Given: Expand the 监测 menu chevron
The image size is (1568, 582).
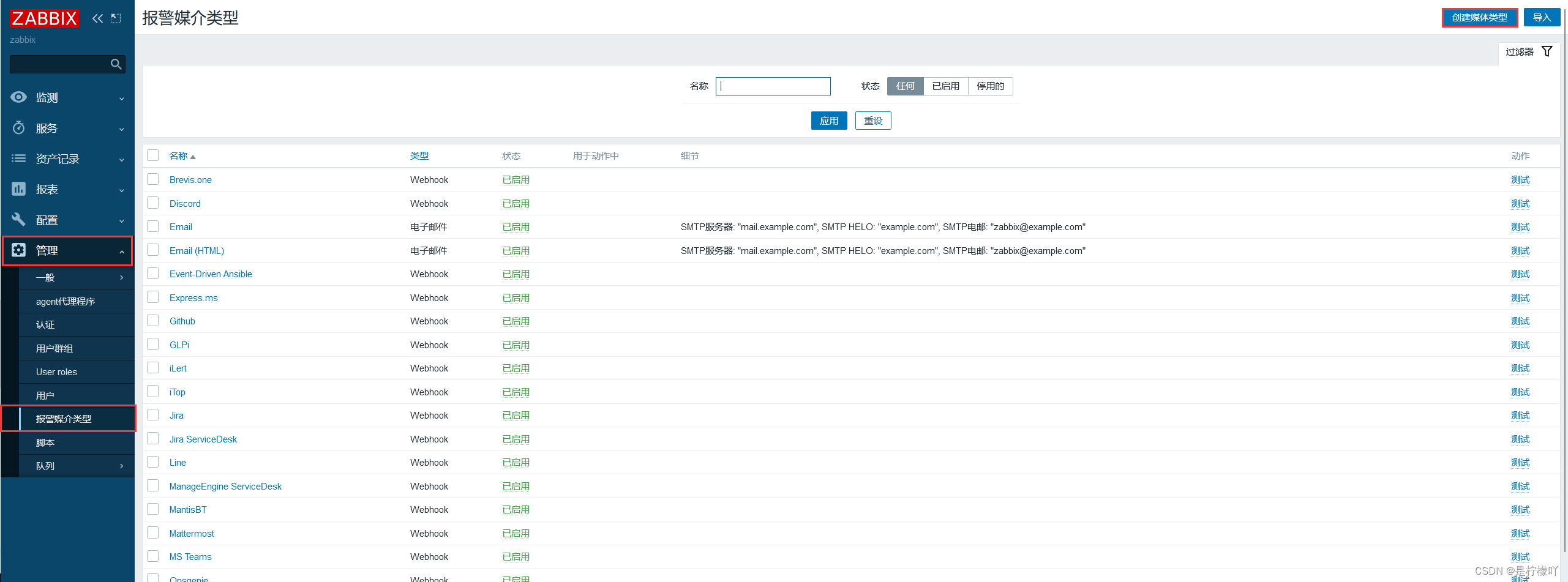Looking at the screenshot, I should pos(121,99).
